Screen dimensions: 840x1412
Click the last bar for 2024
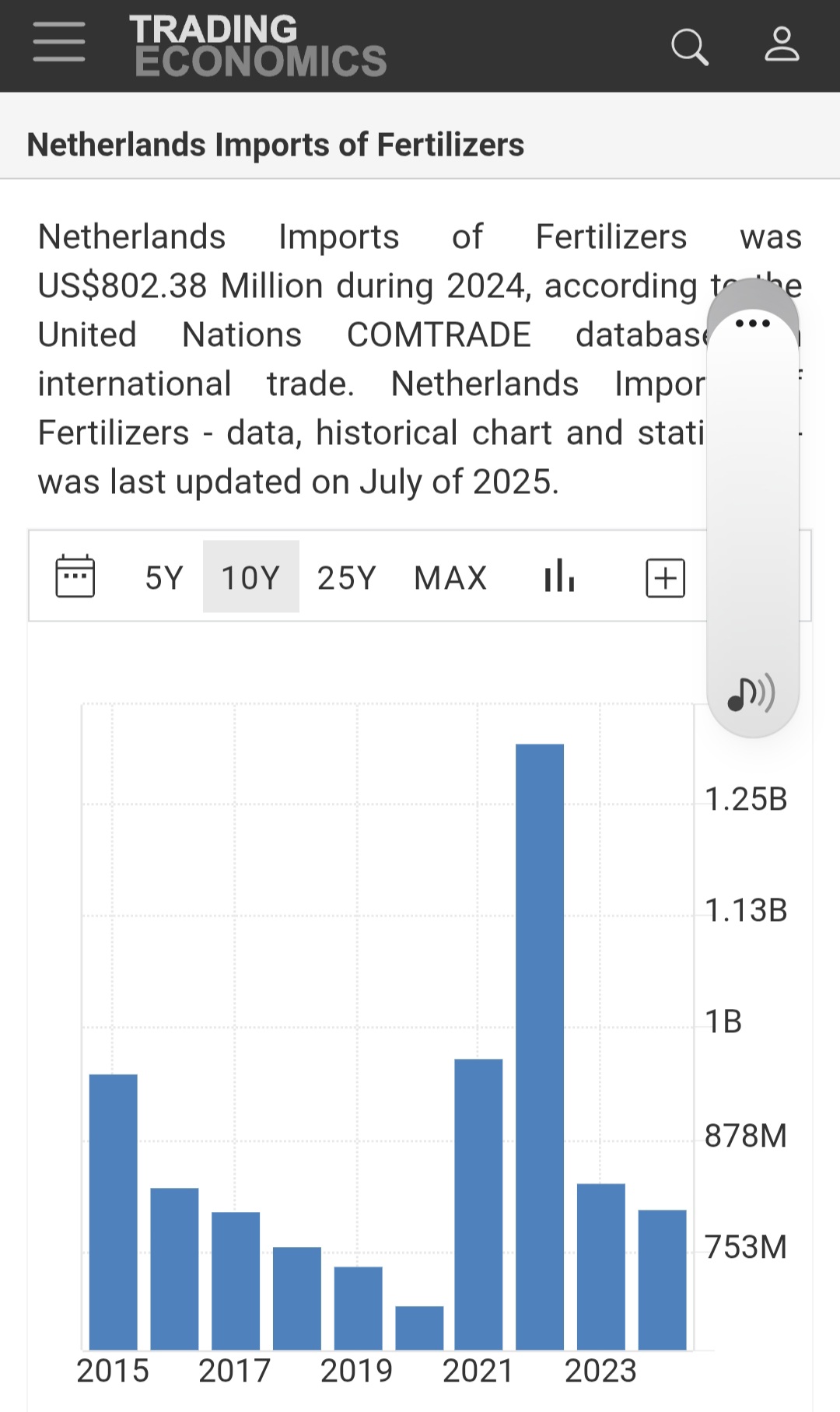pyautogui.click(x=662, y=1279)
